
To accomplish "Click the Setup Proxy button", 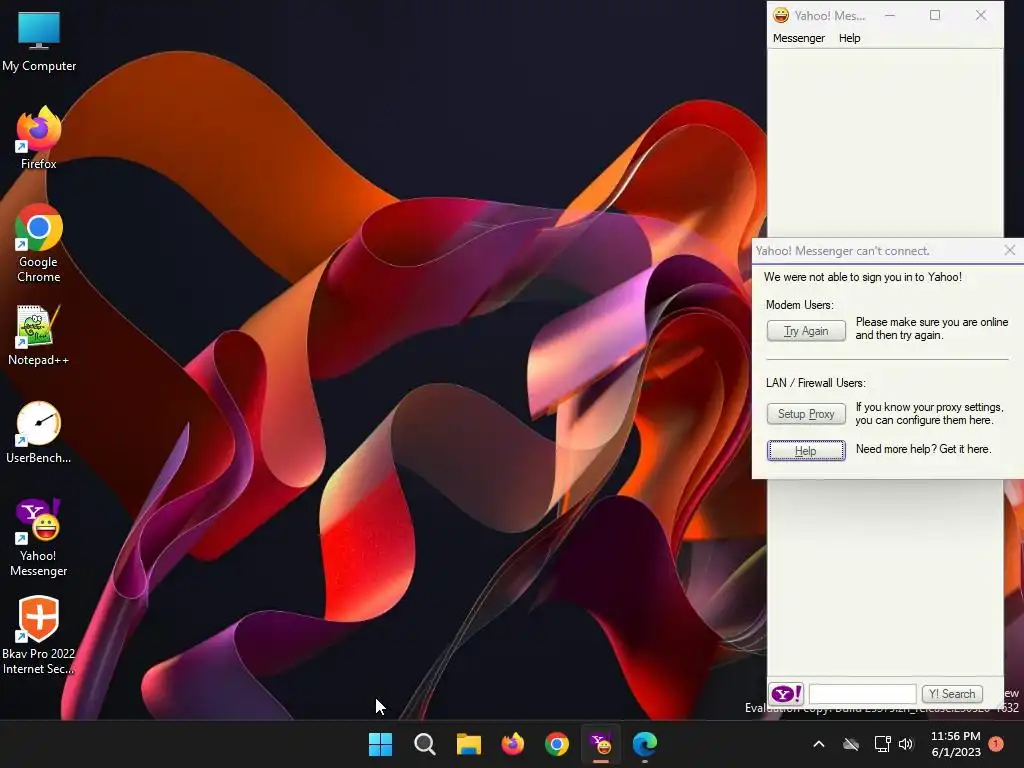I will pyautogui.click(x=806, y=413).
